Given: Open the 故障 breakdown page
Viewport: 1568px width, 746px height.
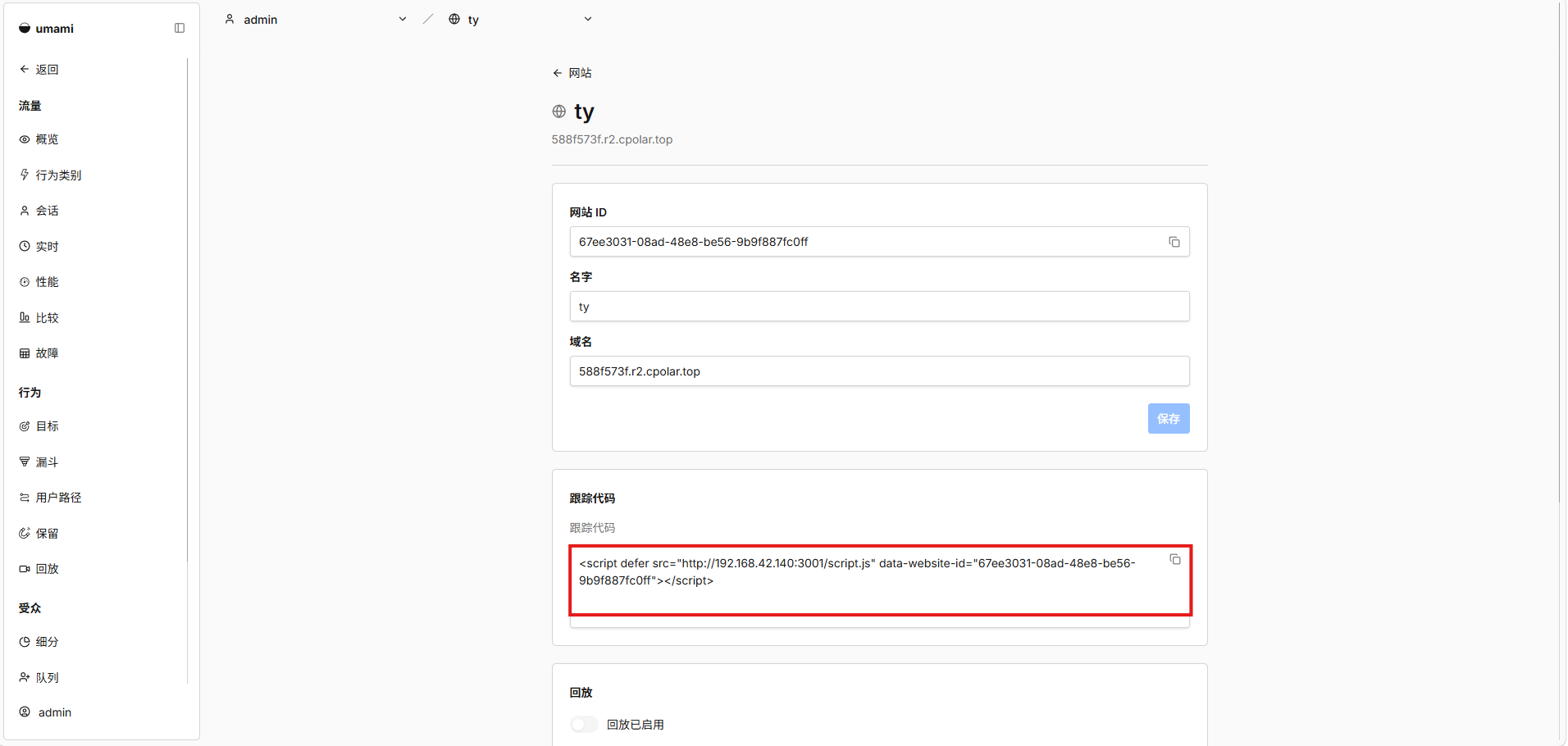Looking at the screenshot, I should point(39,353).
